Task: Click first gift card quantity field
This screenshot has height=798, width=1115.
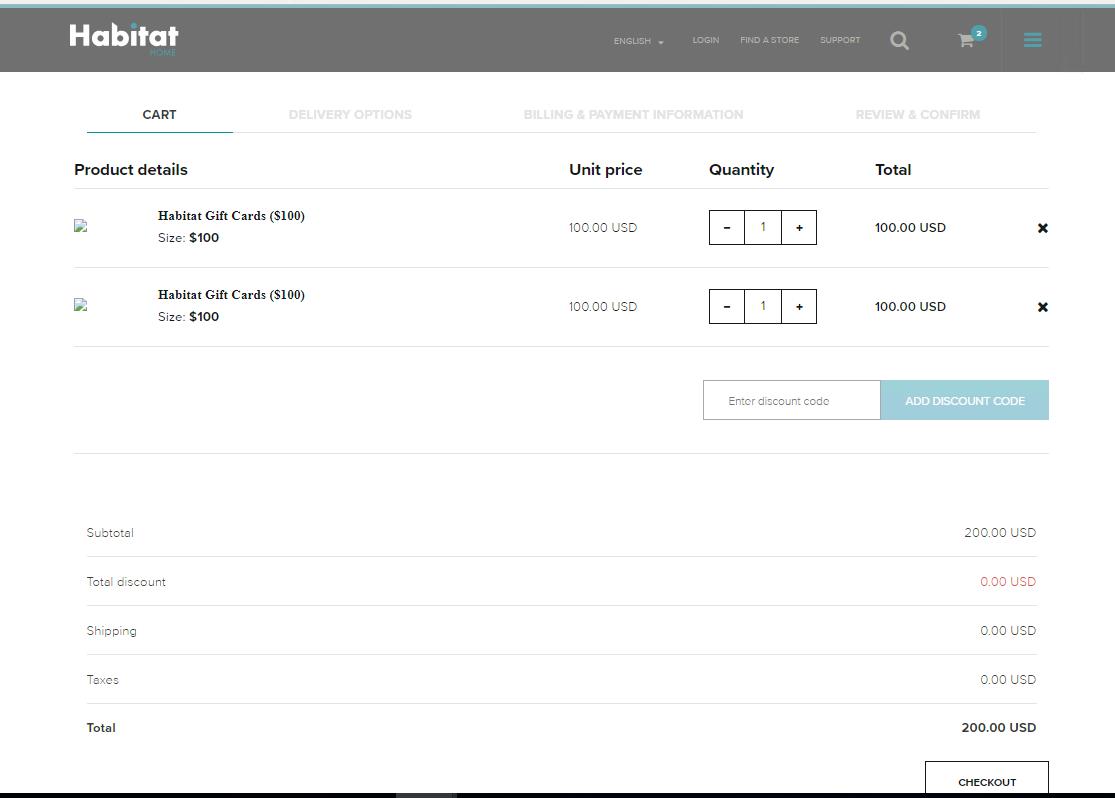Action: [x=763, y=228]
